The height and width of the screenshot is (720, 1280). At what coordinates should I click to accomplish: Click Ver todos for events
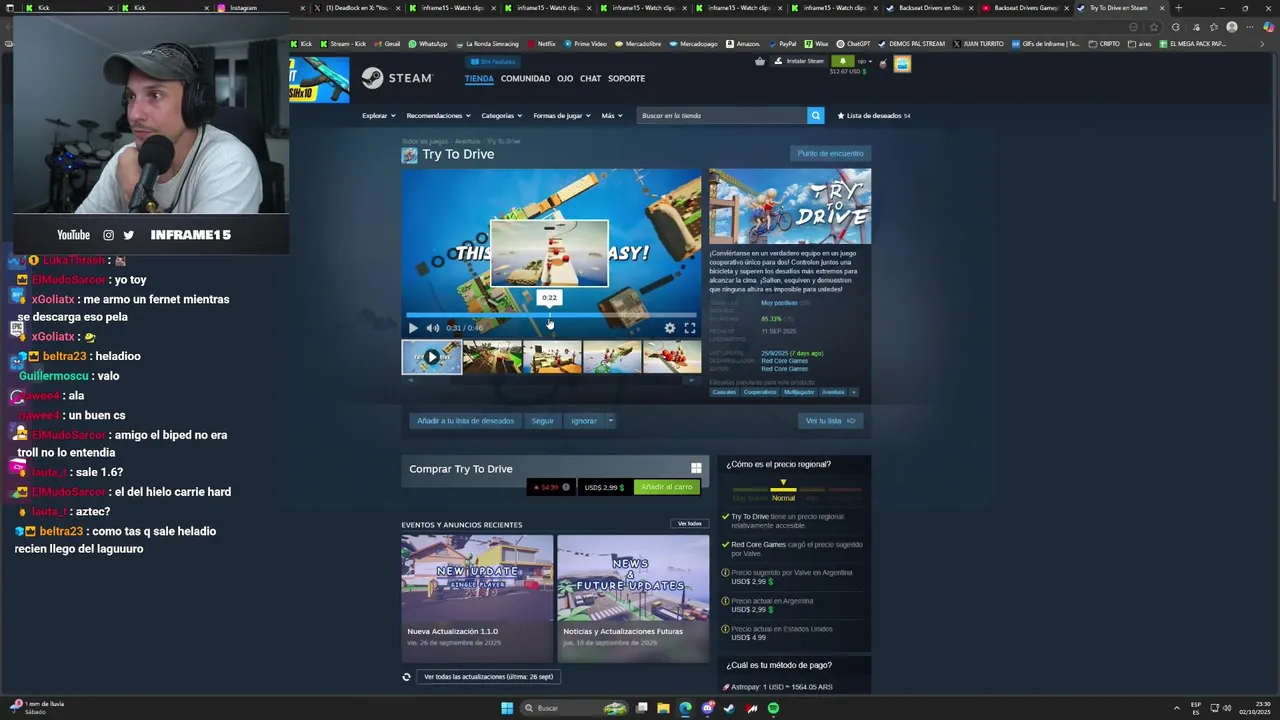pyautogui.click(x=690, y=524)
